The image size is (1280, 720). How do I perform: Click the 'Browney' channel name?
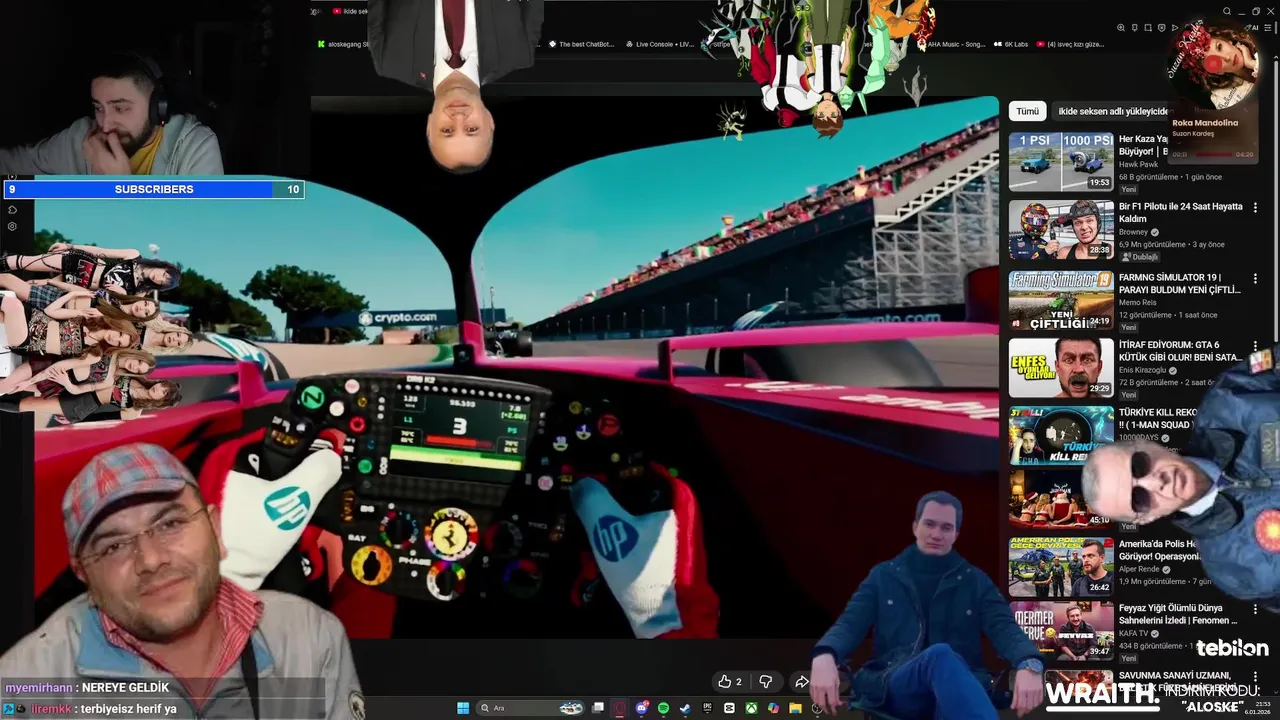(1134, 232)
